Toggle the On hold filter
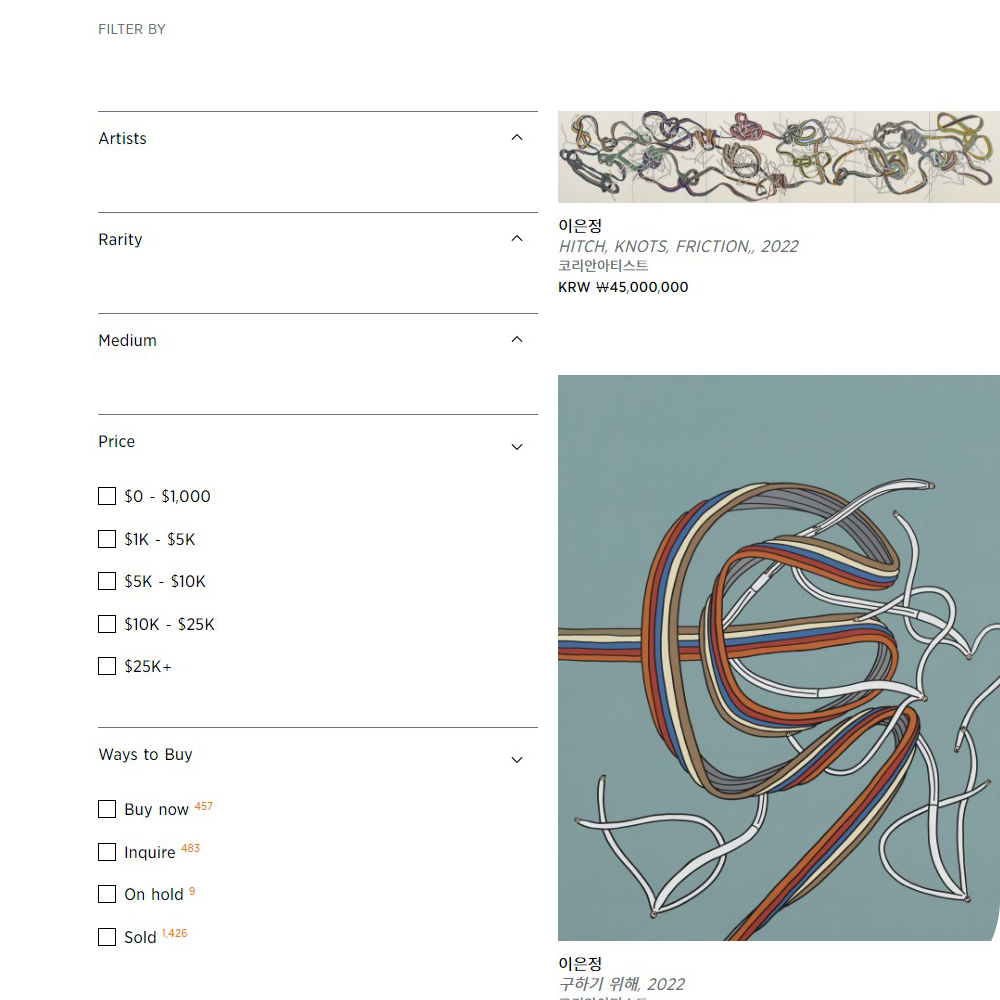Viewport: 1000px width, 1000px height. tap(107, 894)
